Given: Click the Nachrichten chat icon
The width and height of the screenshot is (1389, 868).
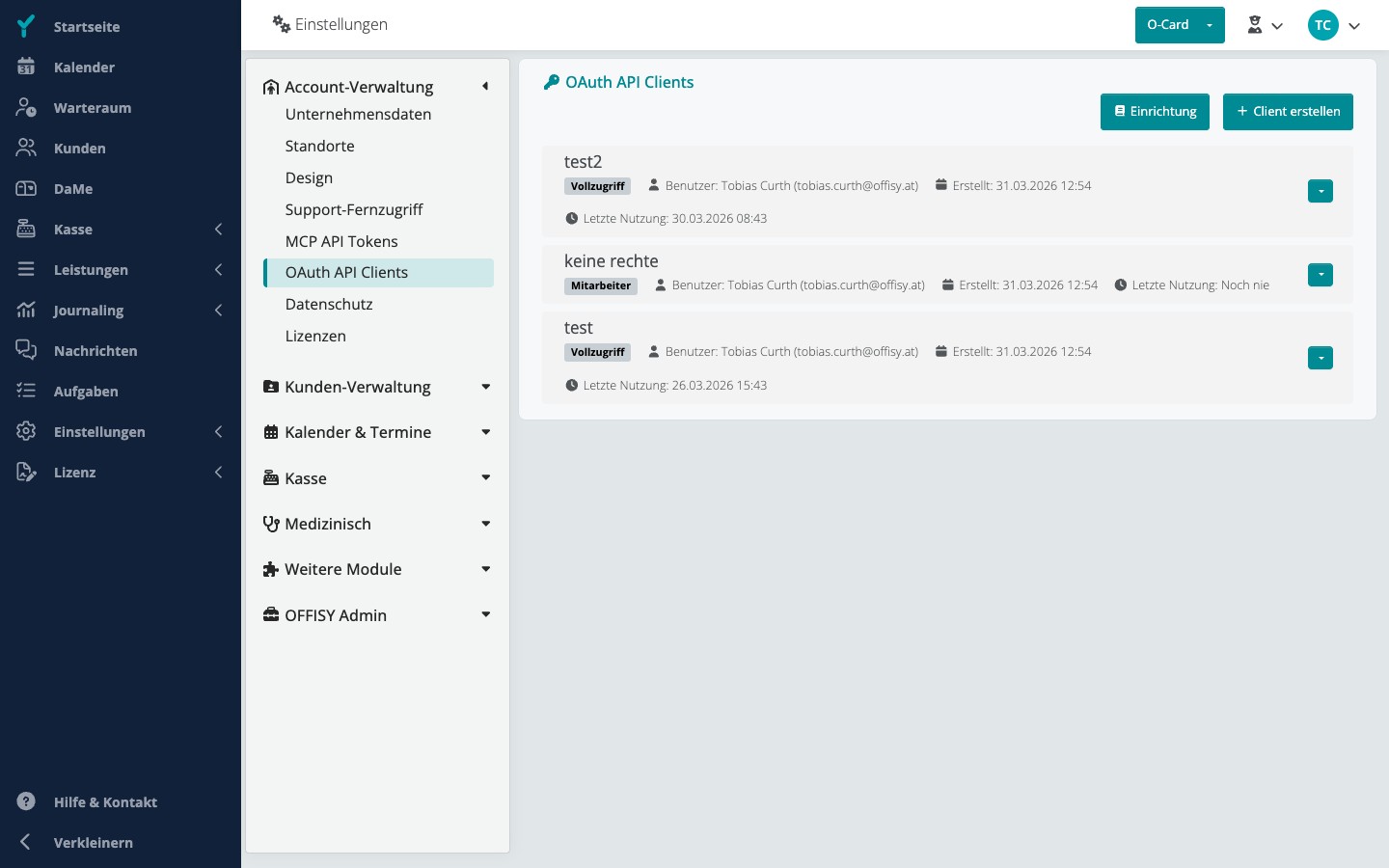Looking at the screenshot, I should click(26, 350).
